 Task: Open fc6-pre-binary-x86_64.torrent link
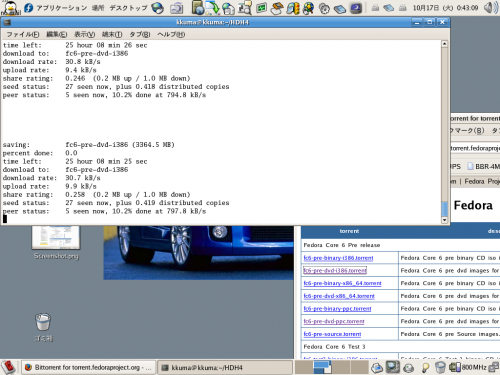pyautogui.click(x=342, y=283)
